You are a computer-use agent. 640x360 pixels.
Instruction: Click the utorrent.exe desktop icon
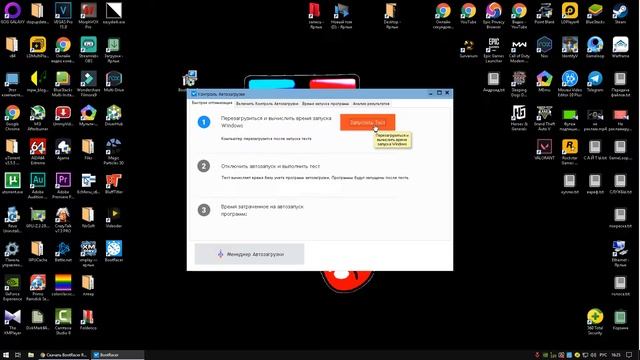(x=12, y=183)
